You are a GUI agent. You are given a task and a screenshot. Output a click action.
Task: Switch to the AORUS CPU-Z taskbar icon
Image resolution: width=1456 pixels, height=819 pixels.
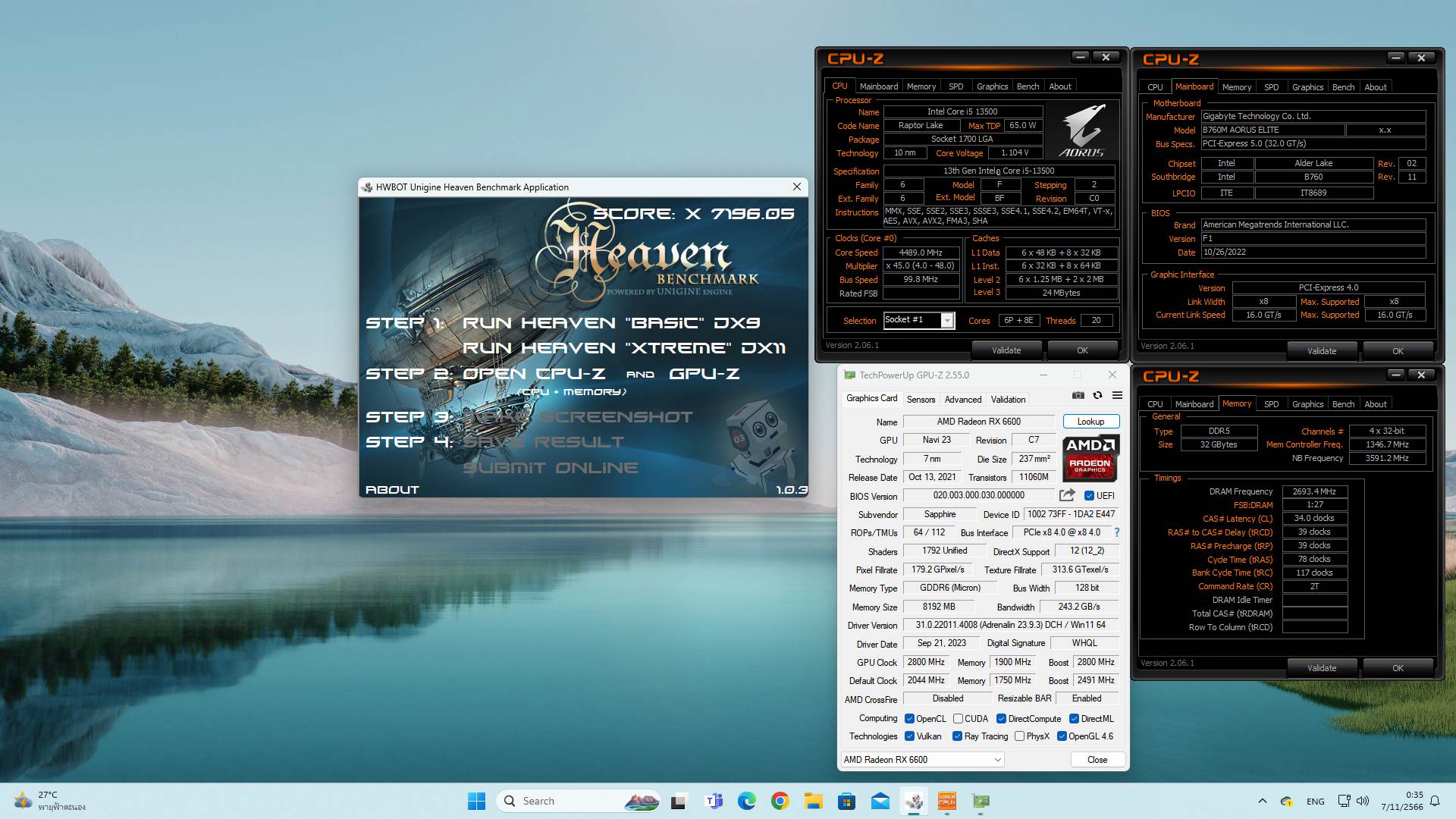pos(947,801)
